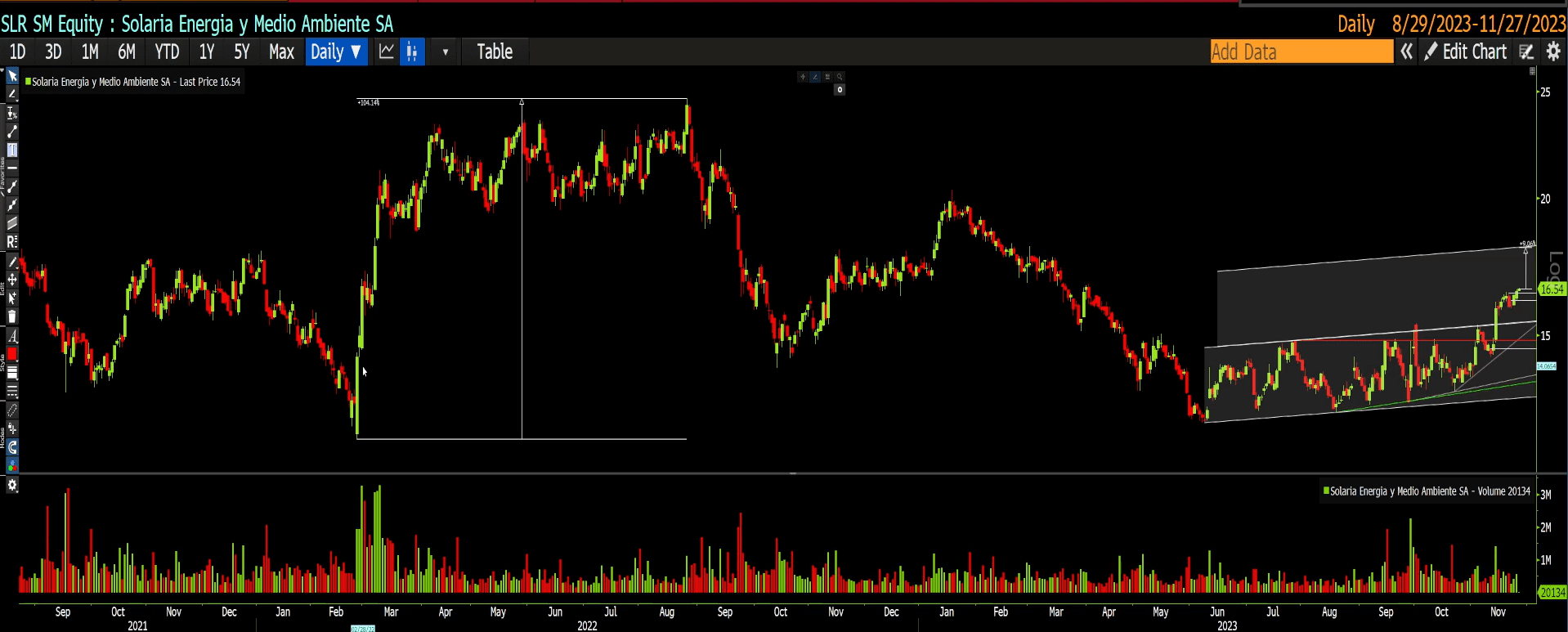The height and width of the screenshot is (632, 1568).
Task: Choose the angle line drawing tool
Action: coord(12,95)
